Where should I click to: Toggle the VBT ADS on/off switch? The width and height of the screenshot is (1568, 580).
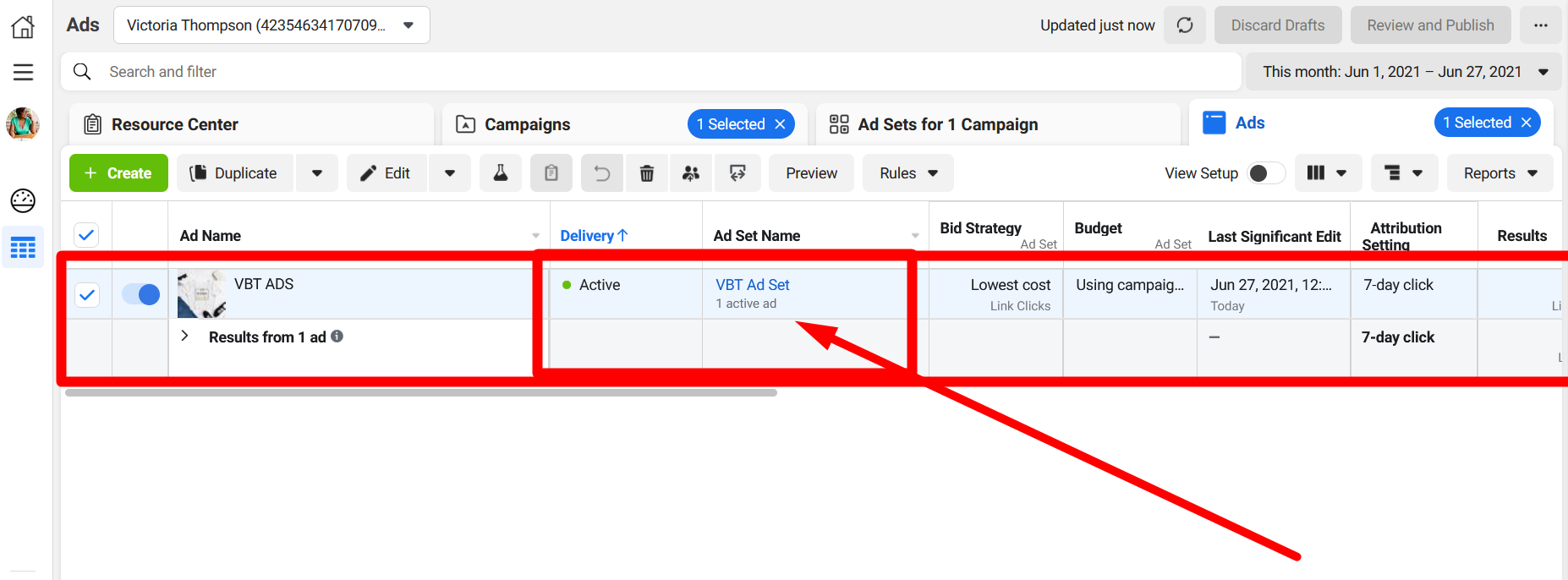pyautogui.click(x=140, y=294)
